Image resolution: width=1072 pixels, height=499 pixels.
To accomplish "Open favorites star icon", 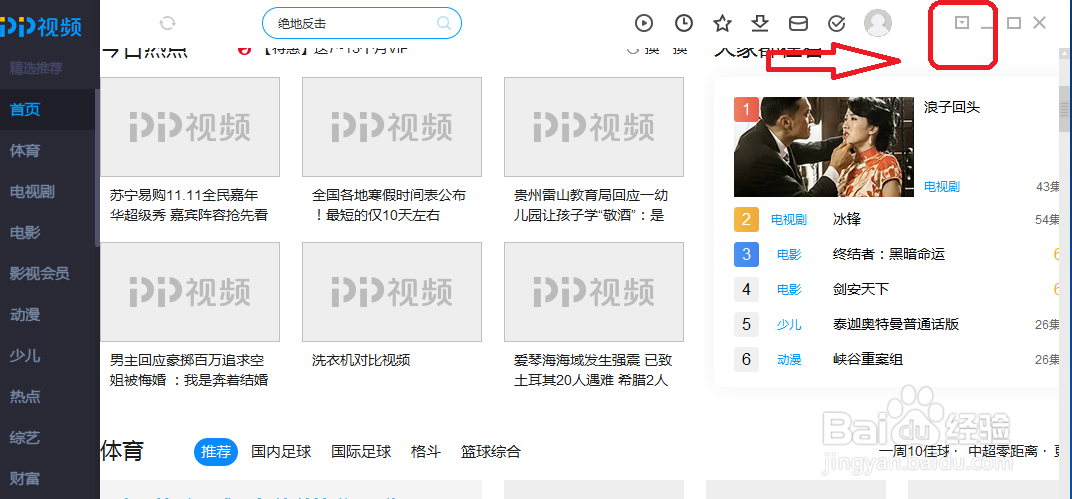I will 722,23.
